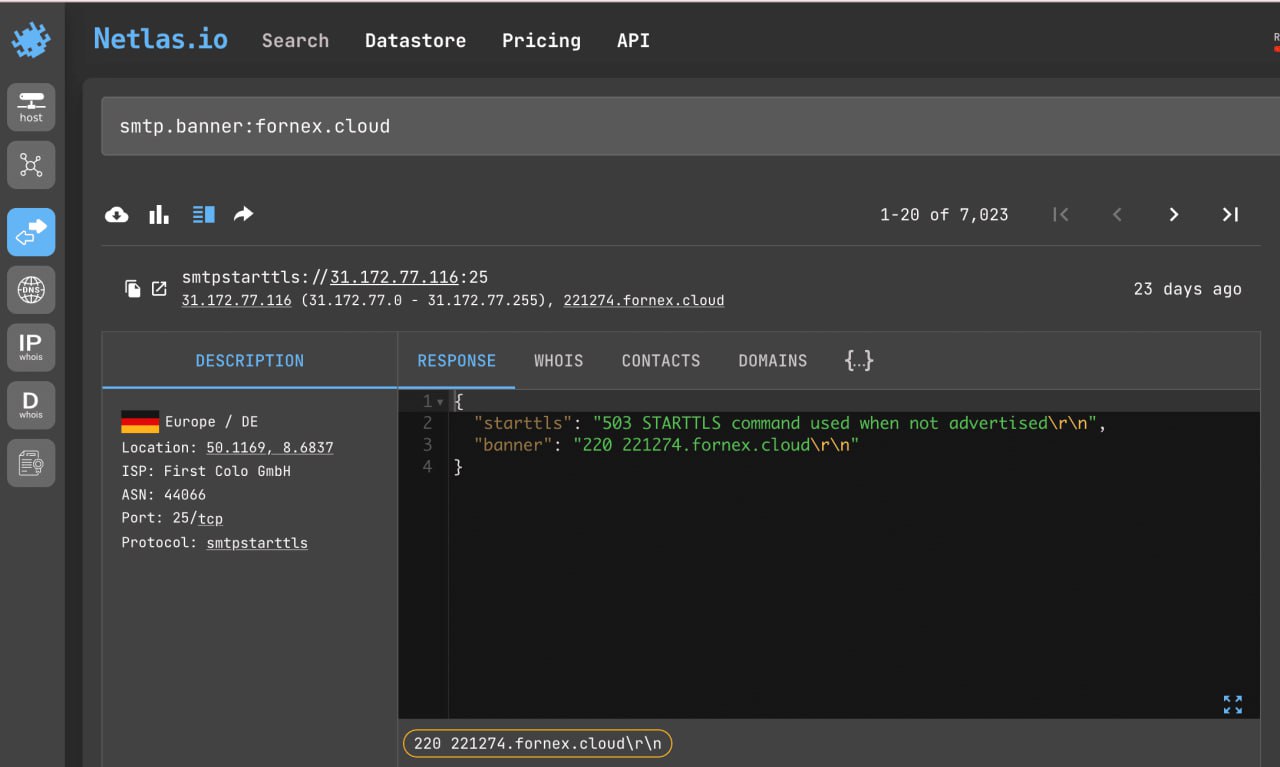Open the Pricing menu item

pyautogui.click(x=541, y=41)
